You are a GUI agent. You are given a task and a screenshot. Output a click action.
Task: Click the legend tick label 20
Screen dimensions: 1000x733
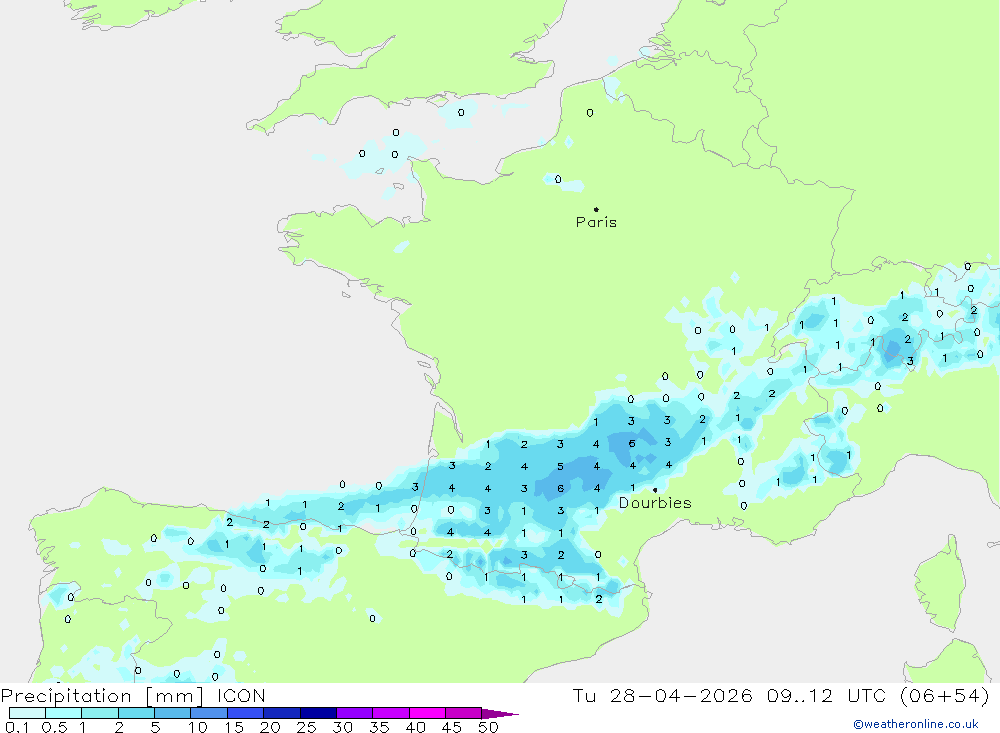(270, 727)
